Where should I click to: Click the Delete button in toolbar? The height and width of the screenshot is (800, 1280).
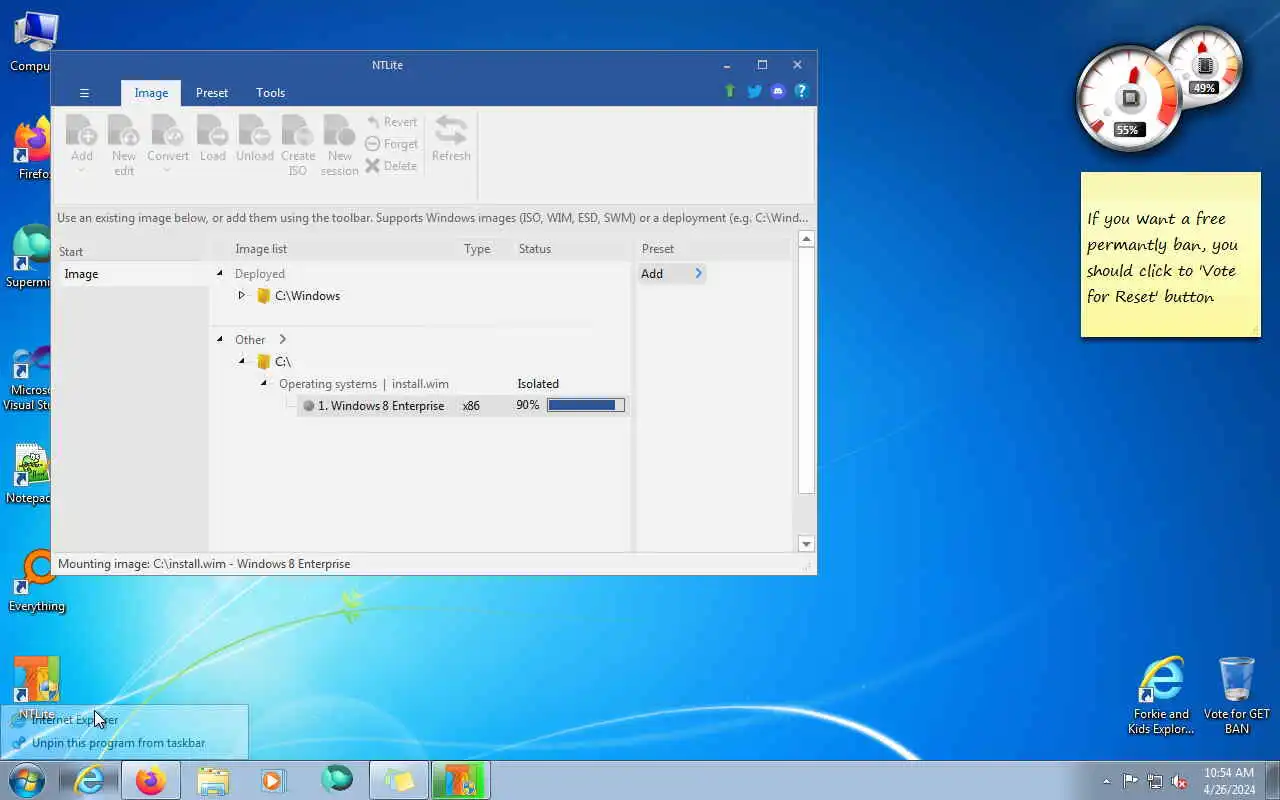tap(391, 166)
